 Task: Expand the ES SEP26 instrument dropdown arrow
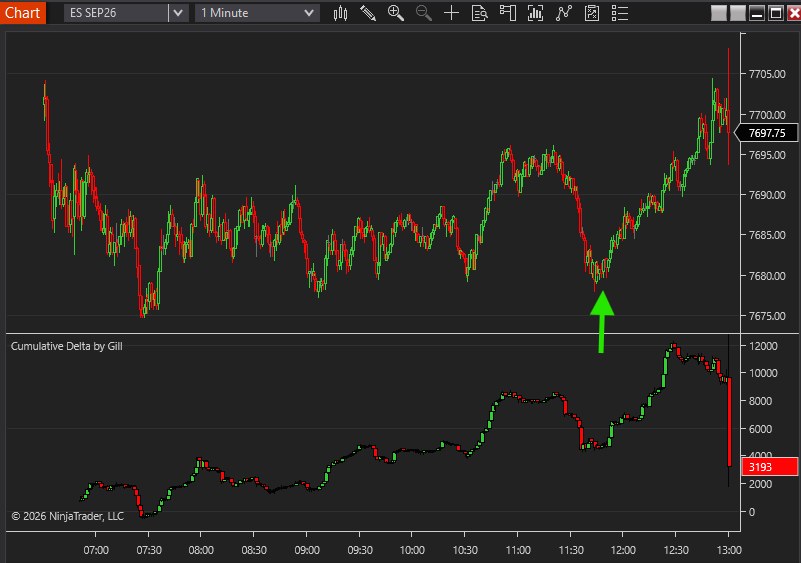click(178, 13)
